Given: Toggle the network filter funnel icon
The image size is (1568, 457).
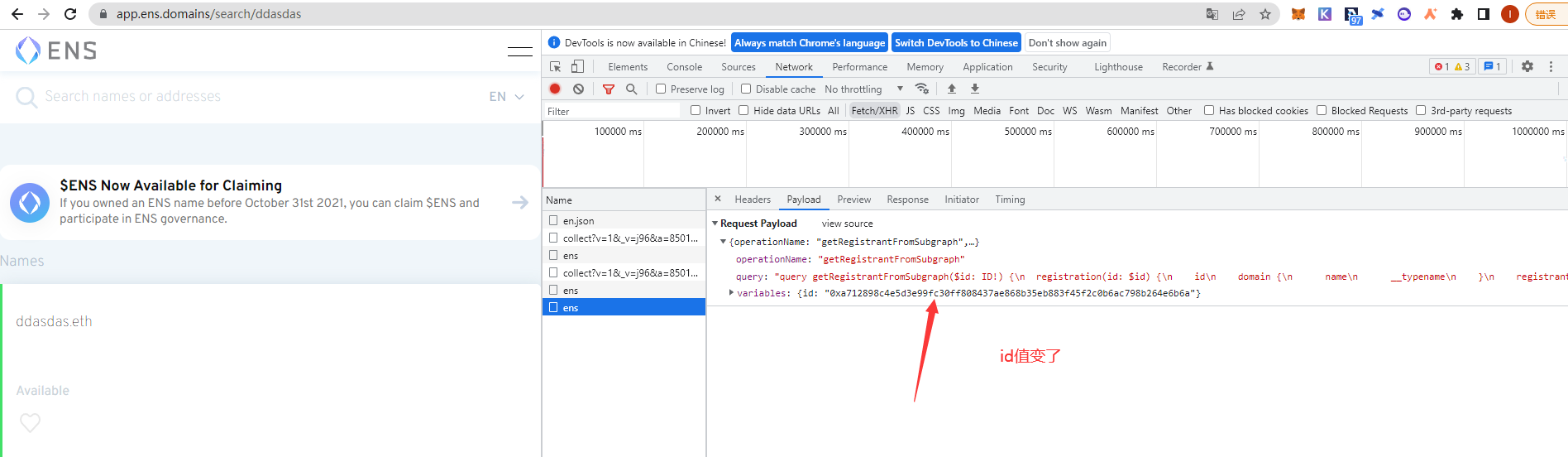Looking at the screenshot, I should 609,89.
